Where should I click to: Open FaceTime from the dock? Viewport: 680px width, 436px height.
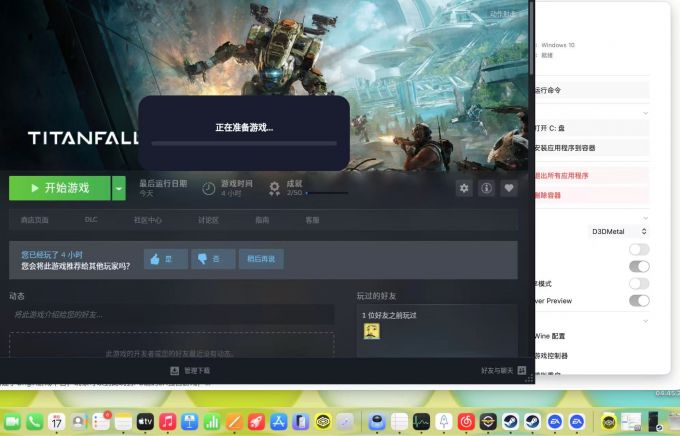coord(13,422)
